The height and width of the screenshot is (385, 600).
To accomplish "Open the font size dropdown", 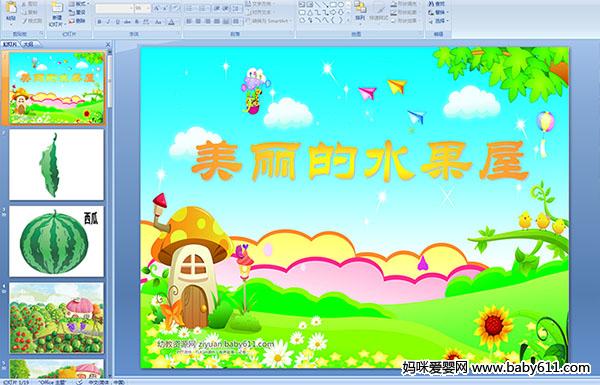I will coord(142,8).
